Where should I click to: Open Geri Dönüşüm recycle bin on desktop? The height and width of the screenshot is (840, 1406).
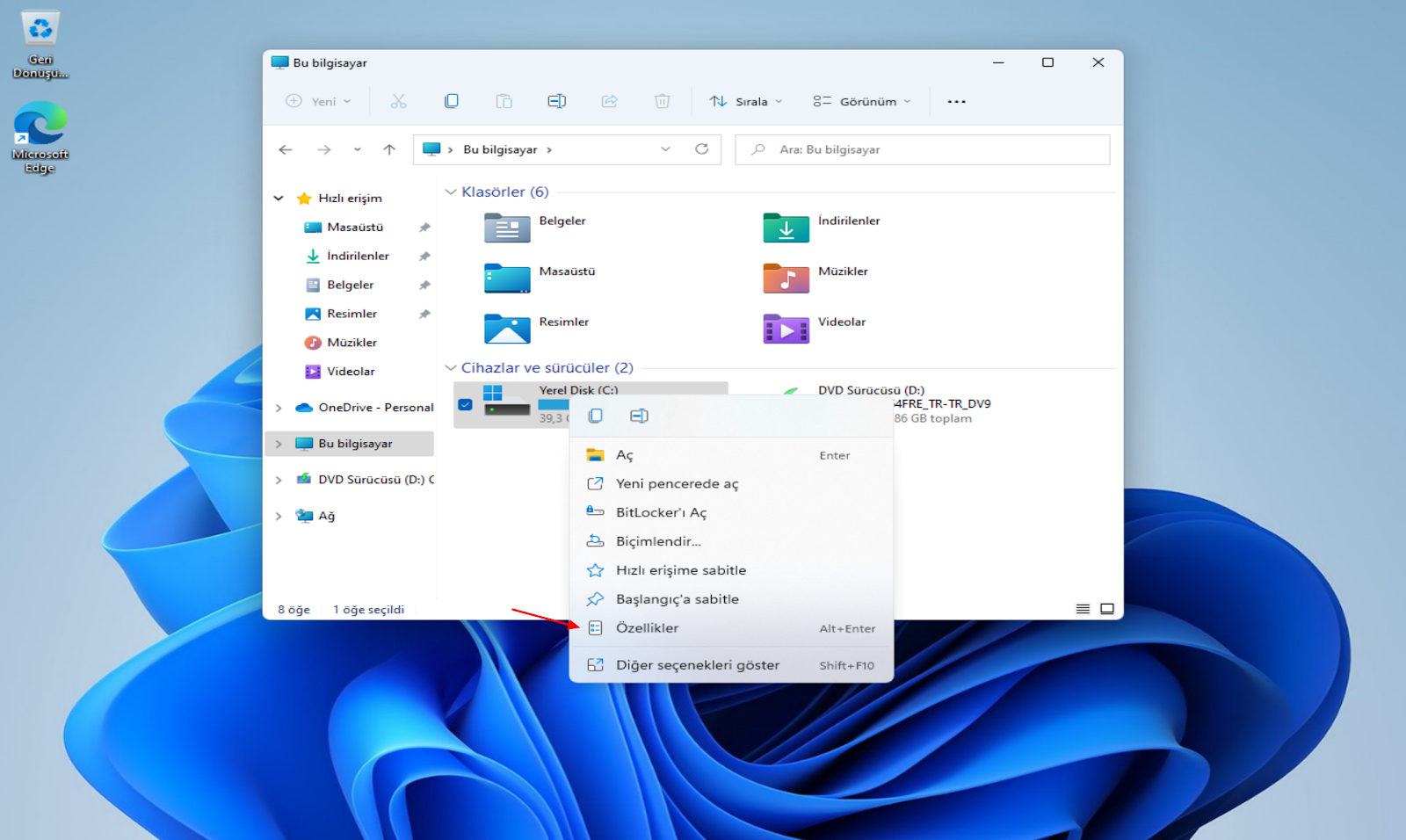40,44
